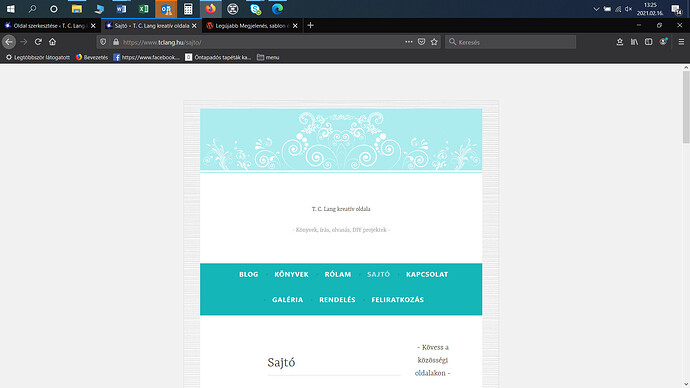Show site security padlock info
Viewport: 690px width, 388px height.
click(x=116, y=42)
